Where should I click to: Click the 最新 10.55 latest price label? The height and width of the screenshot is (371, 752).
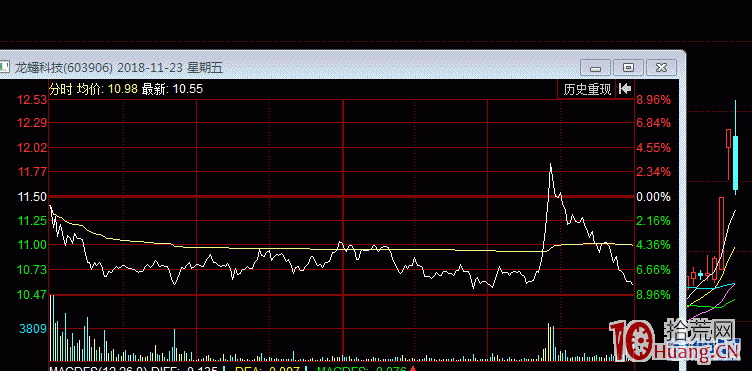[x=173, y=89]
